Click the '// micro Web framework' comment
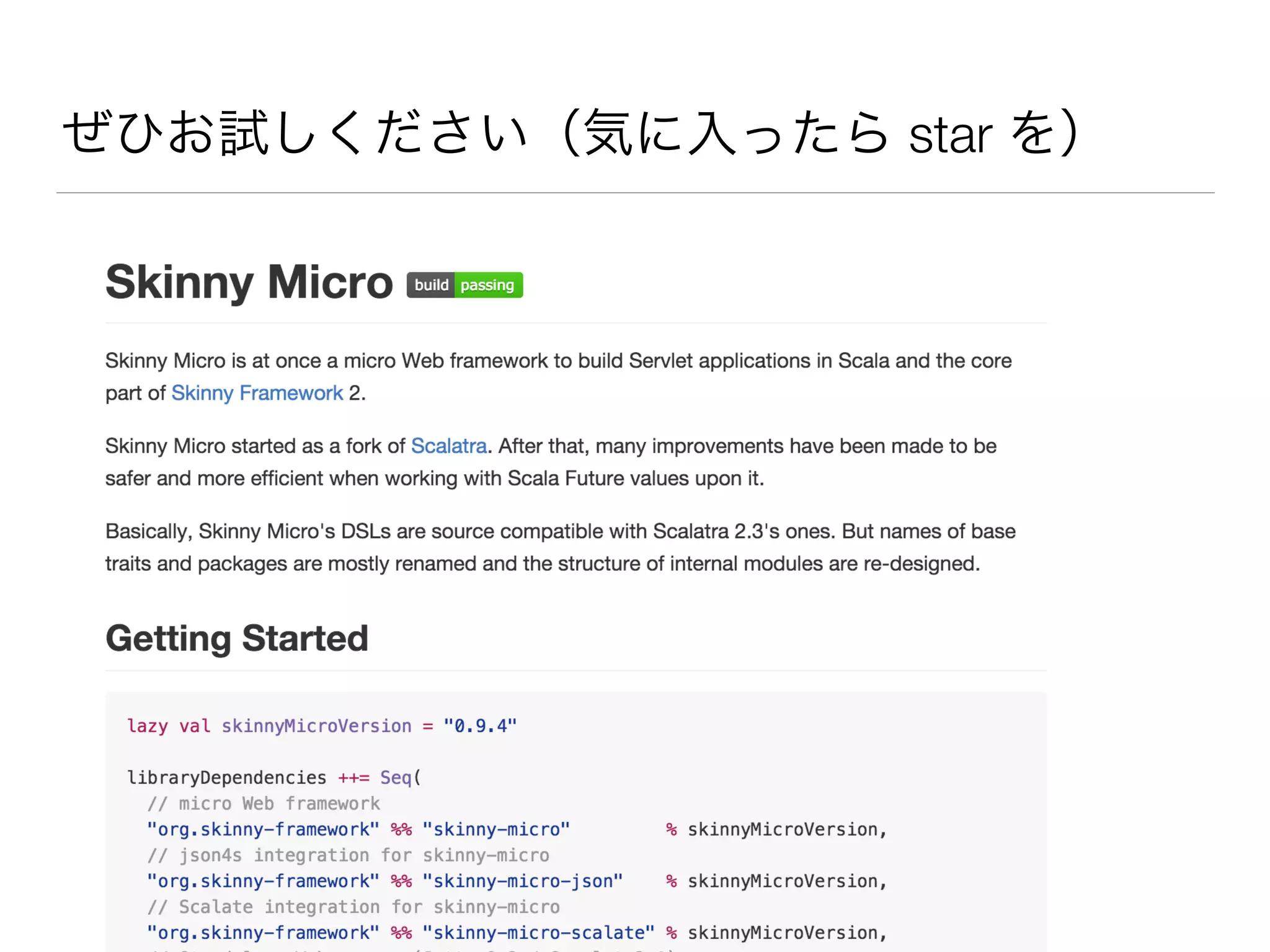1270x952 pixels. [x=264, y=803]
